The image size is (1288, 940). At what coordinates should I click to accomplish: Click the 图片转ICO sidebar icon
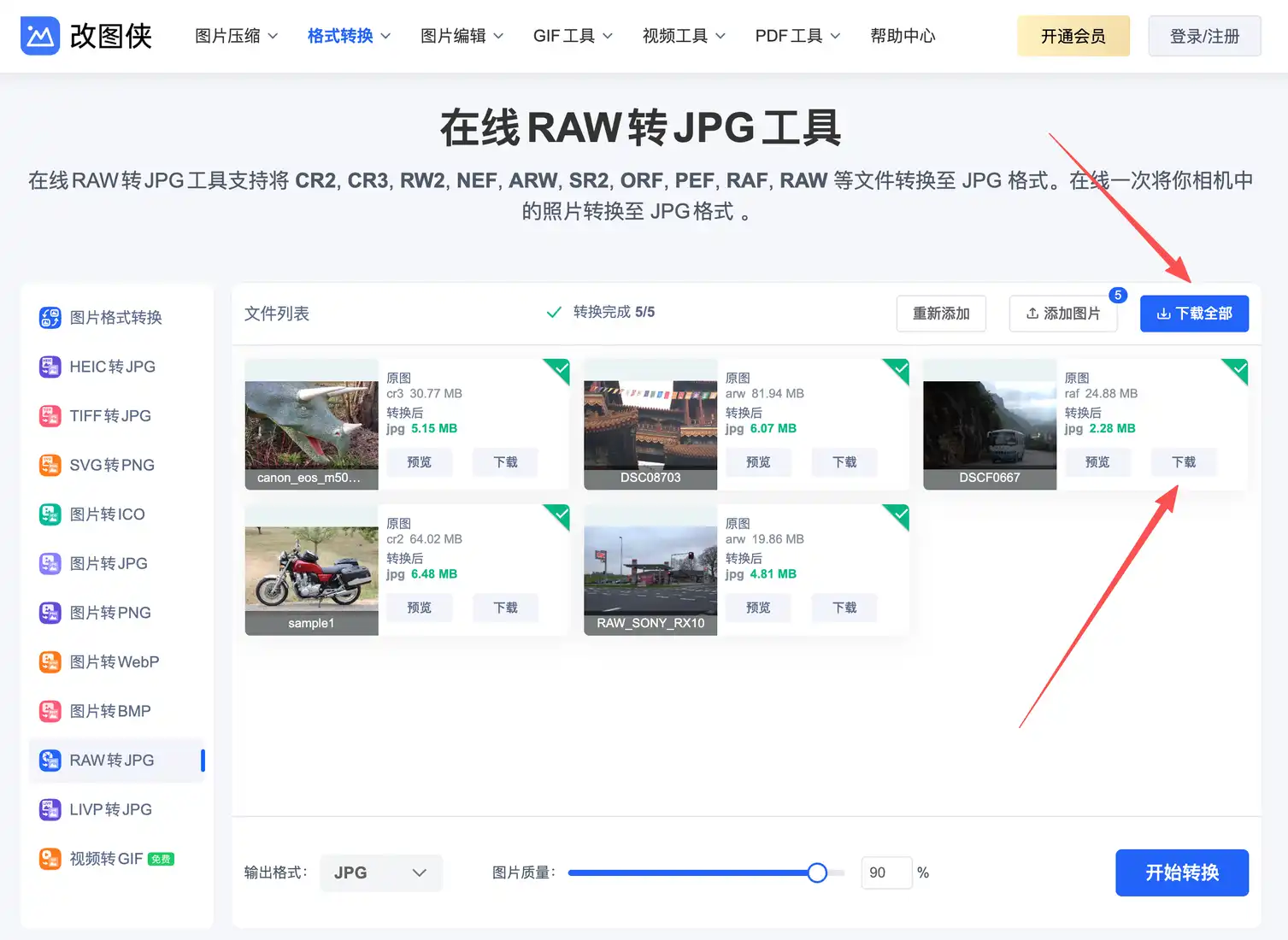50,514
